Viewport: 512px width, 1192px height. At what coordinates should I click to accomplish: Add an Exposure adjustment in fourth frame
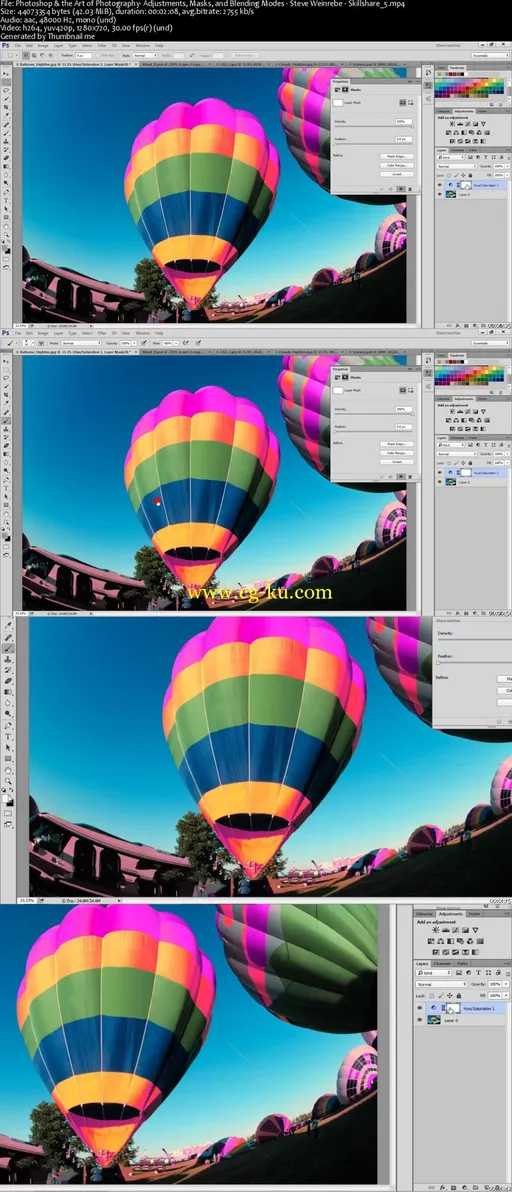pyautogui.click(x=466, y=930)
